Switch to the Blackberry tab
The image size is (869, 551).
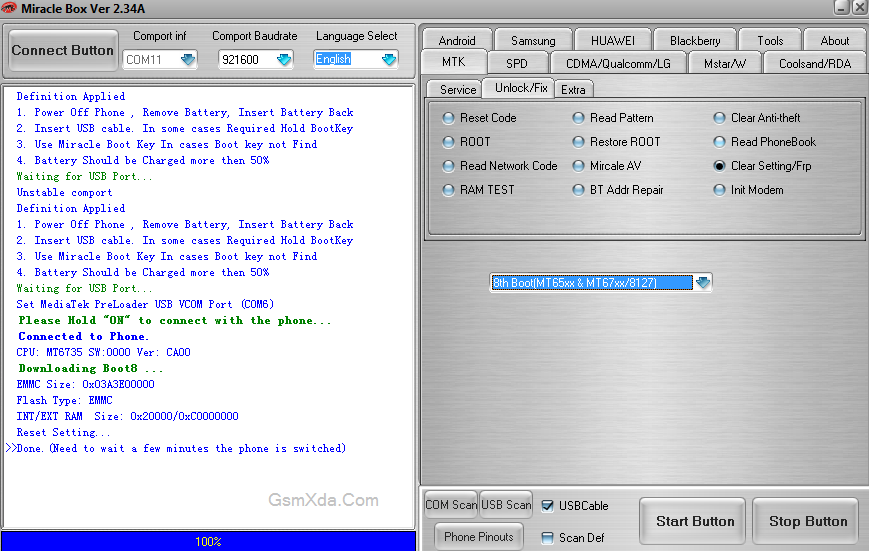pos(695,40)
